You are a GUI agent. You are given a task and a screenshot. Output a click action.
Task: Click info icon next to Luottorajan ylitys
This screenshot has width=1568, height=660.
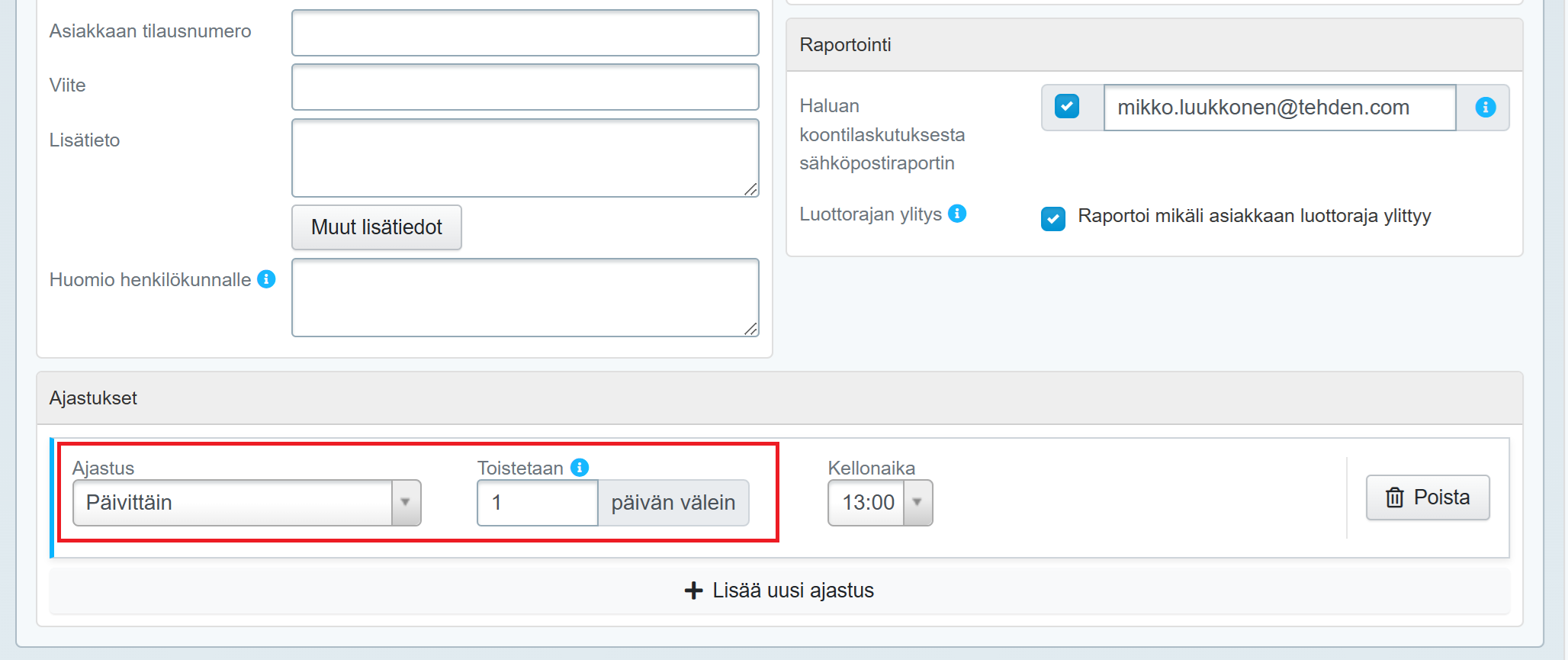tap(957, 214)
